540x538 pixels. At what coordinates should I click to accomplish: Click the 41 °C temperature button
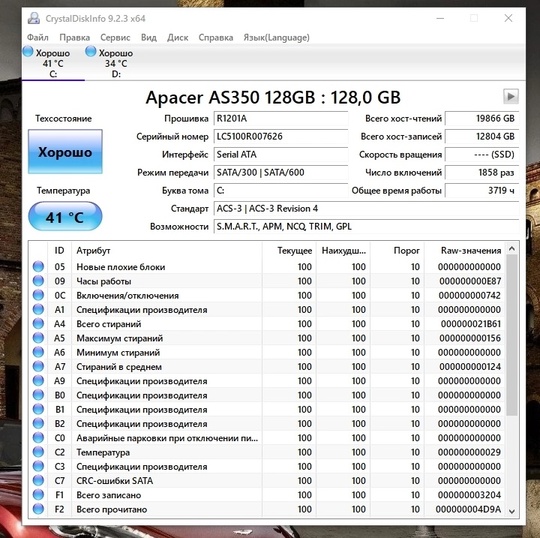(x=65, y=217)
